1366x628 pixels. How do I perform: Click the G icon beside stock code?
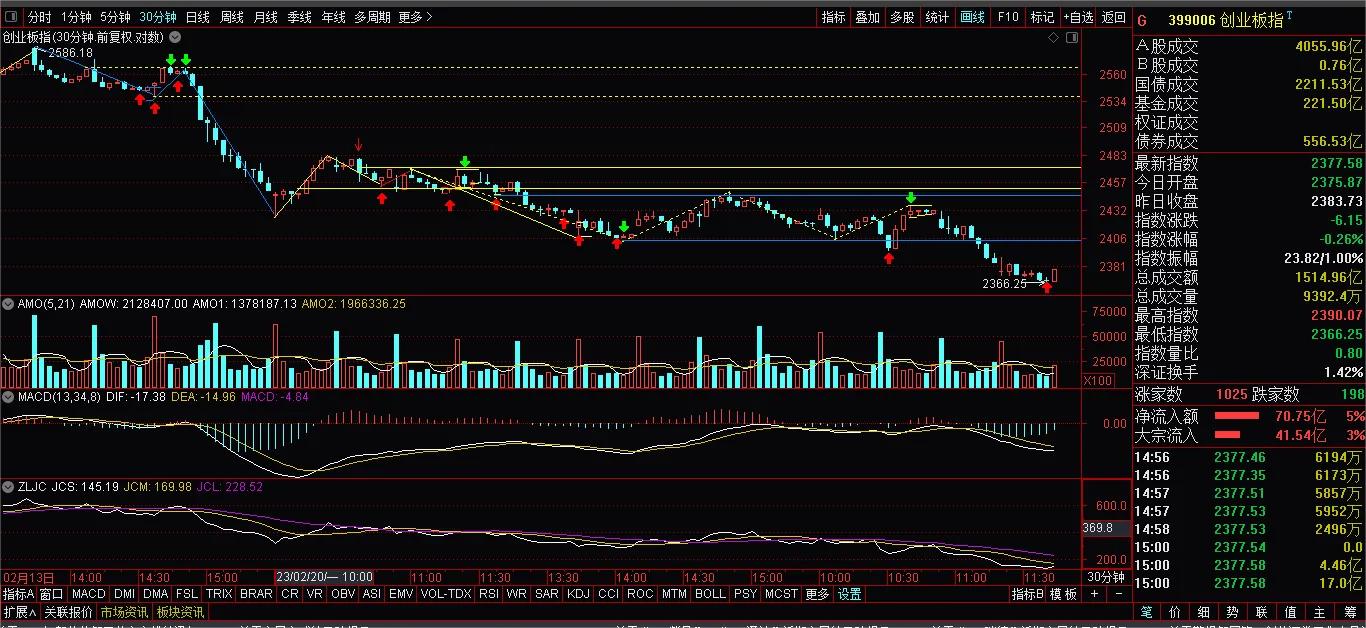pyautogui.click(x=1142, y=19)
